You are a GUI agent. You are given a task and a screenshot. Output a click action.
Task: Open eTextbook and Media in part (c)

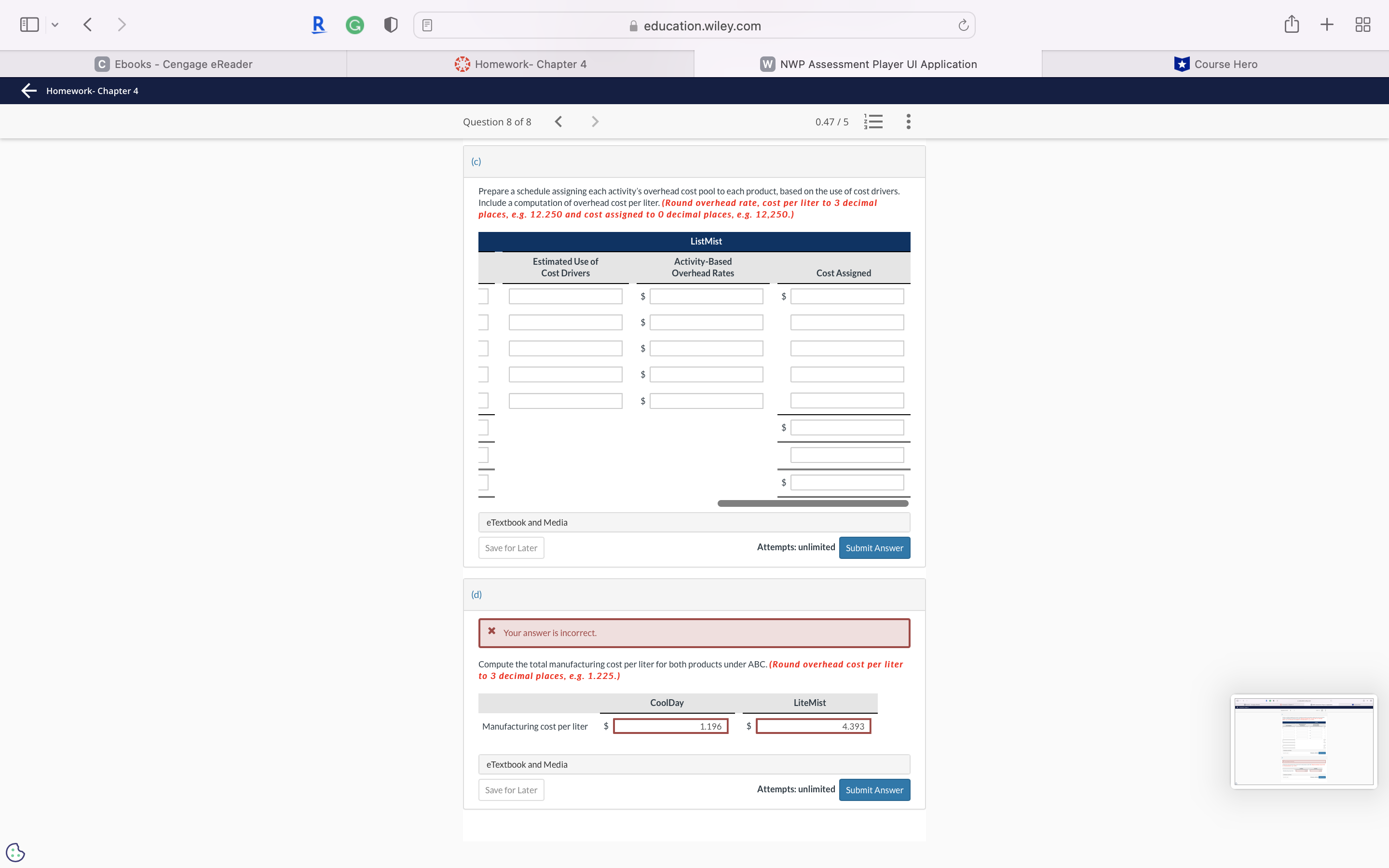click(x=694, y=522)
